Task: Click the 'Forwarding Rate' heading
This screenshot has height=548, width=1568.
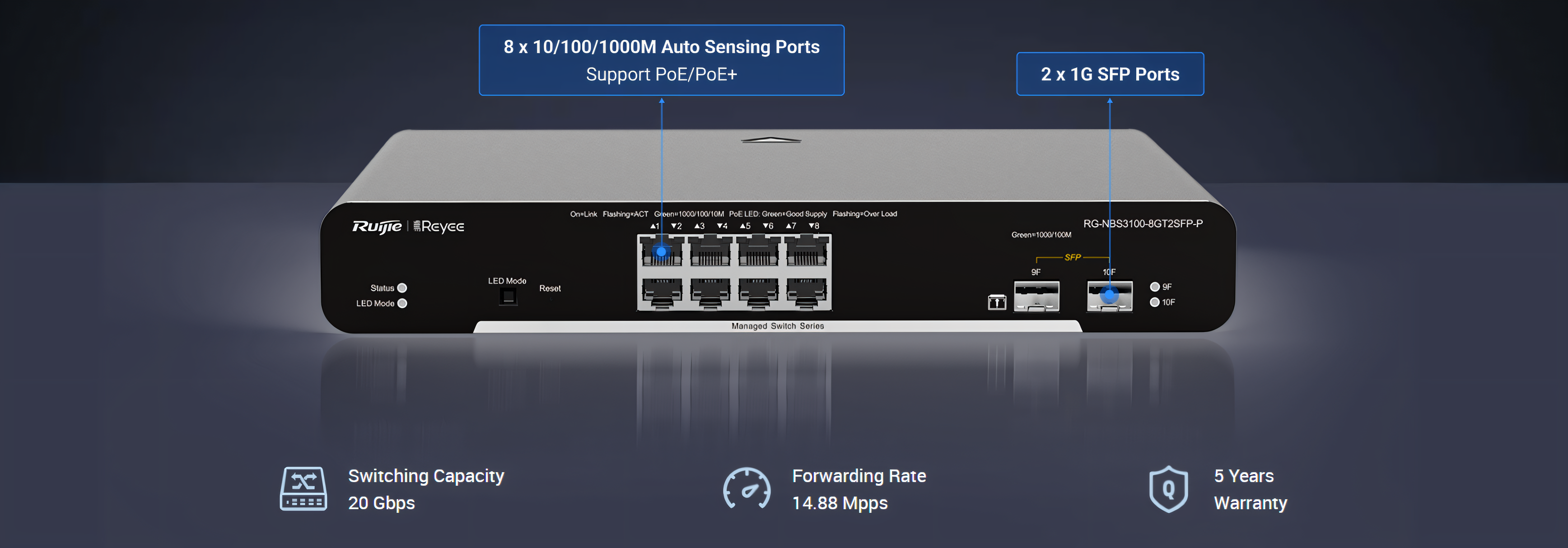Action: (x=859, y=476)
